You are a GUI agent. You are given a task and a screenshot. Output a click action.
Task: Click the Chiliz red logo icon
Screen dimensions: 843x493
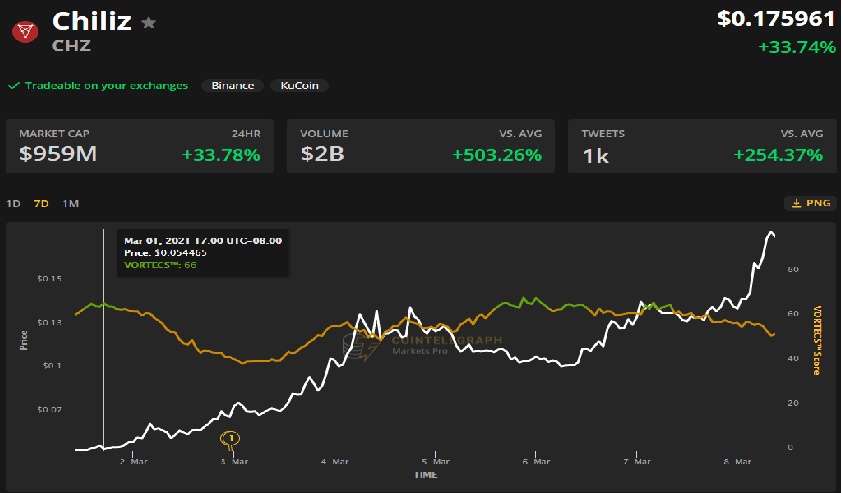[25, 32]
